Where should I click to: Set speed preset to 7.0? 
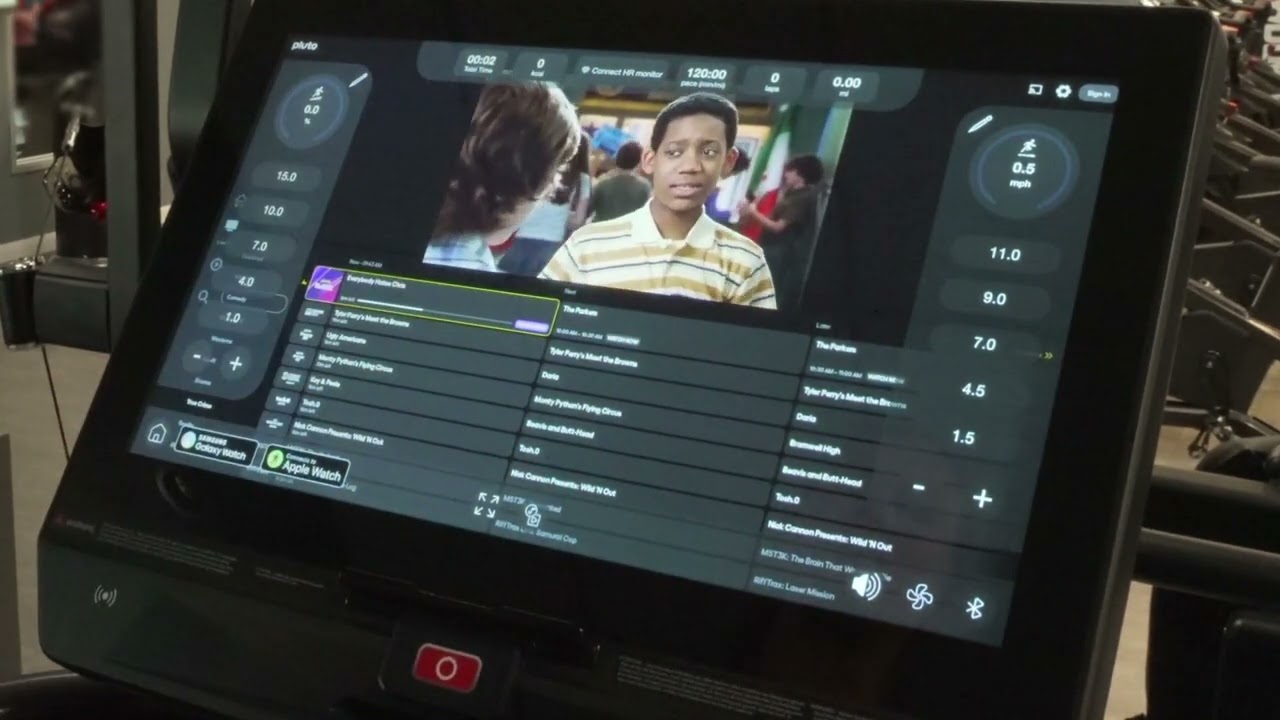click(984, 343)
